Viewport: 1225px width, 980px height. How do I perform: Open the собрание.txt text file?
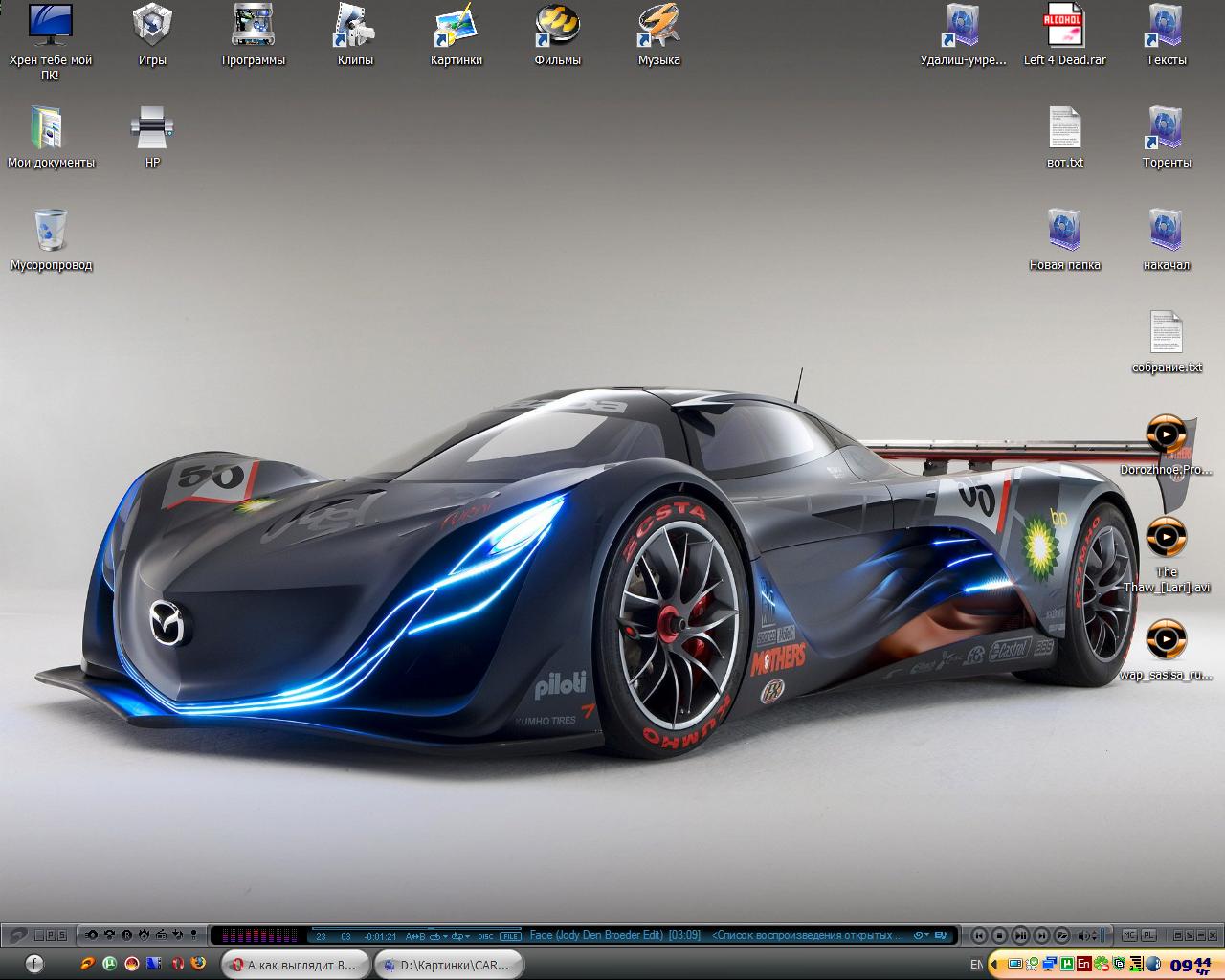coord(1166,333)
